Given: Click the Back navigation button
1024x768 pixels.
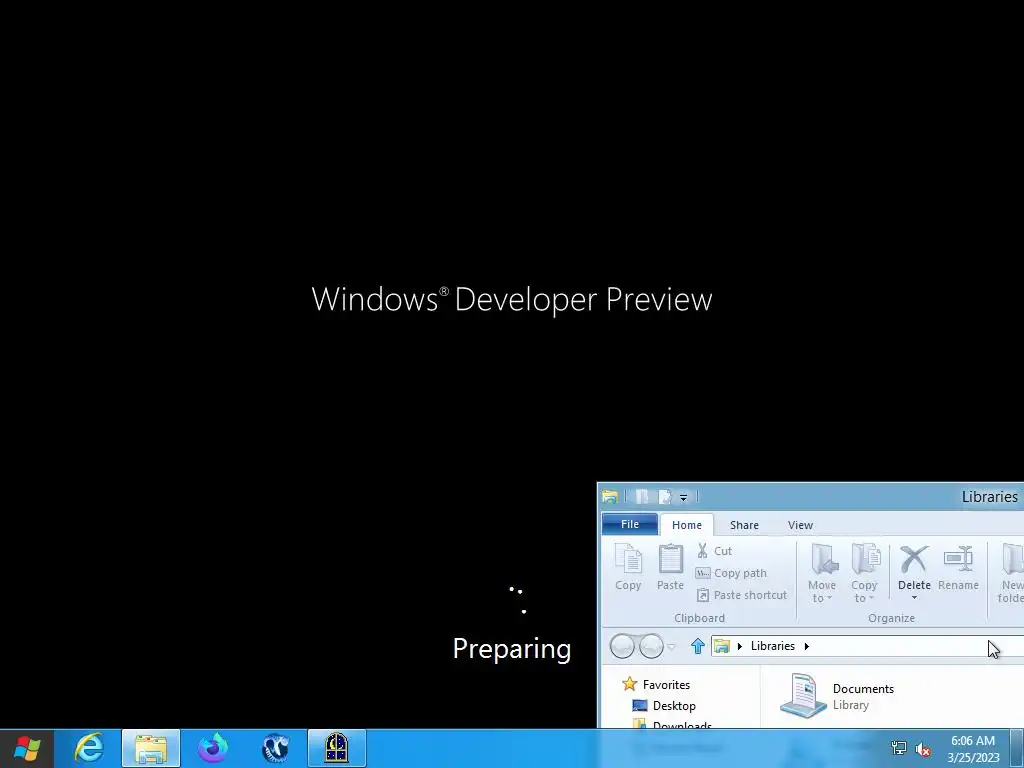Looking at the screenshot, I should [x=622, y=647].
